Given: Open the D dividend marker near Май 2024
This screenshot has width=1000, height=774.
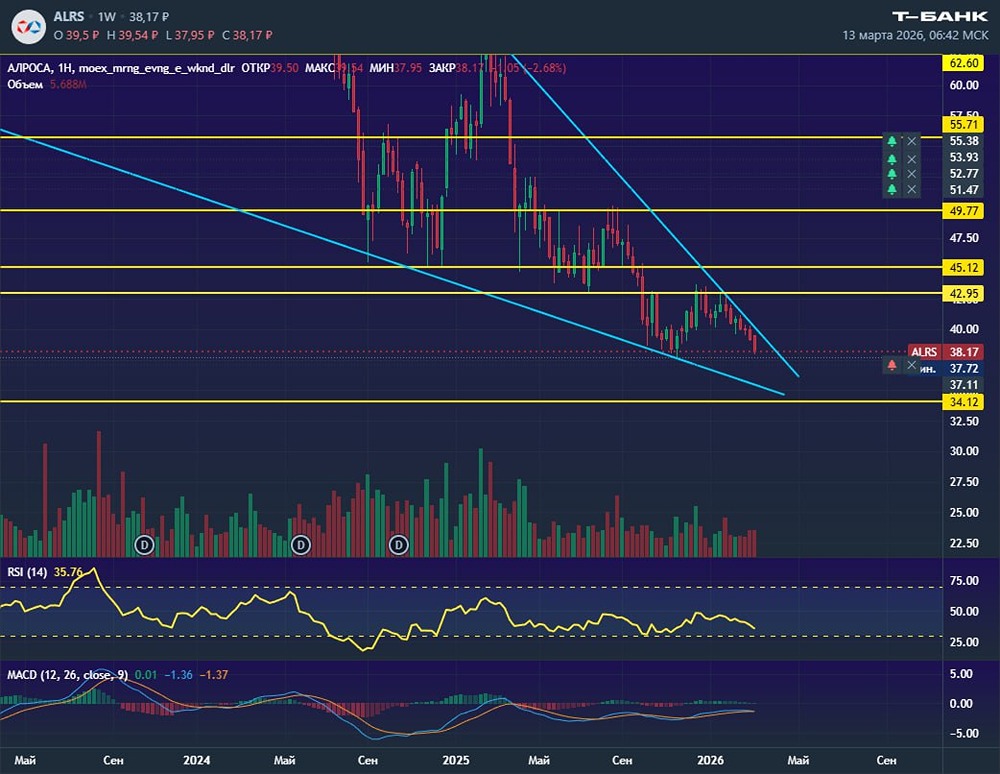Looking at the screenshot, I should (301, 545).
